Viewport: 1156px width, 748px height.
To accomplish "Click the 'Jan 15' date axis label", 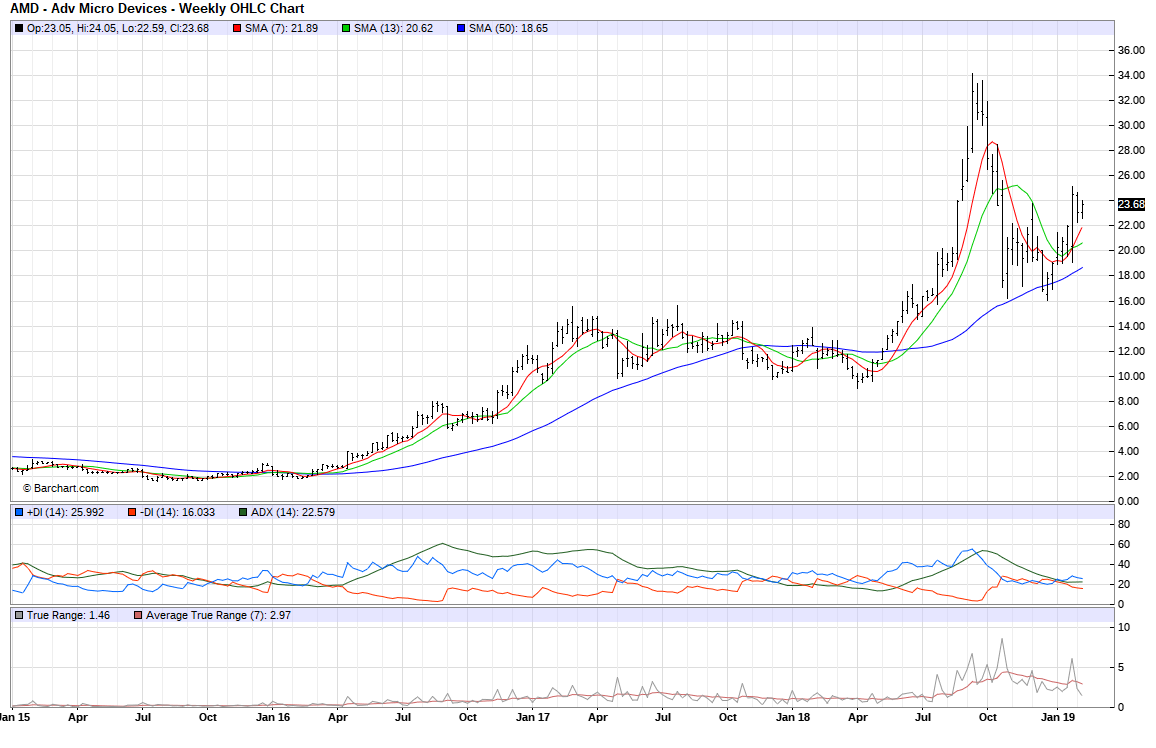I will [15, 717].
